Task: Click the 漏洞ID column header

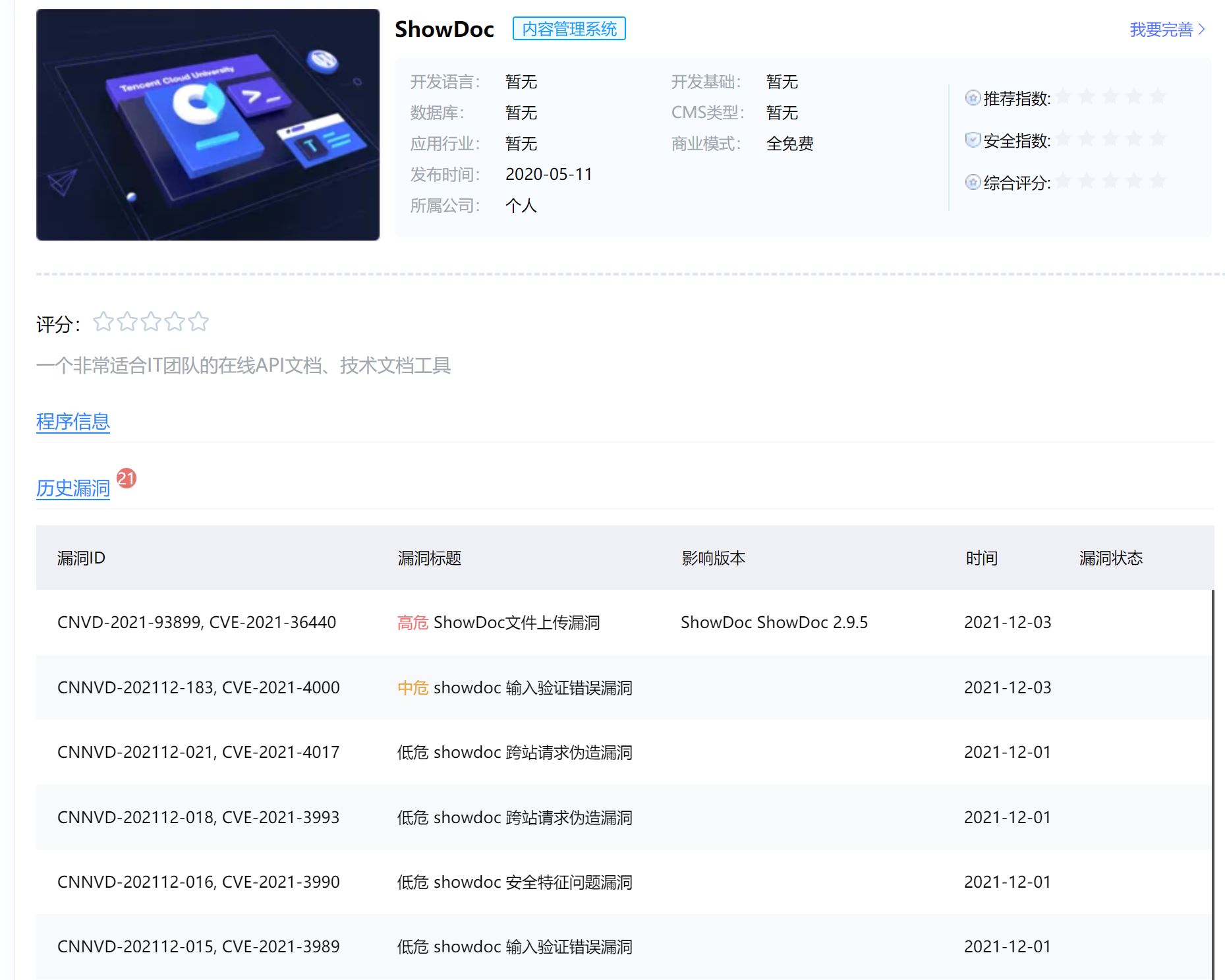Action: tap(81, 558)
